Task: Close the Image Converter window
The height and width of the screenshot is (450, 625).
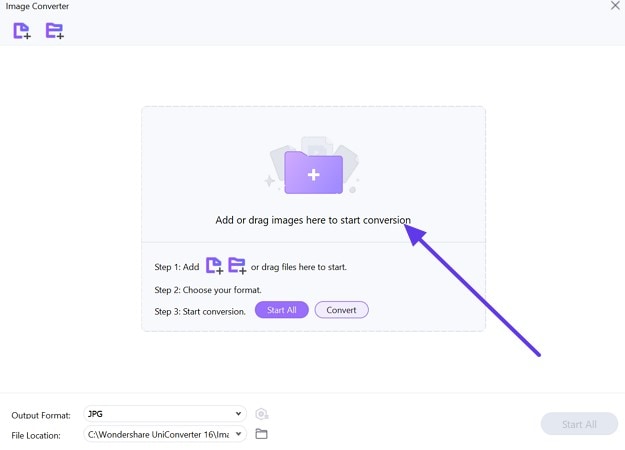Action: (x=615, y=6)
